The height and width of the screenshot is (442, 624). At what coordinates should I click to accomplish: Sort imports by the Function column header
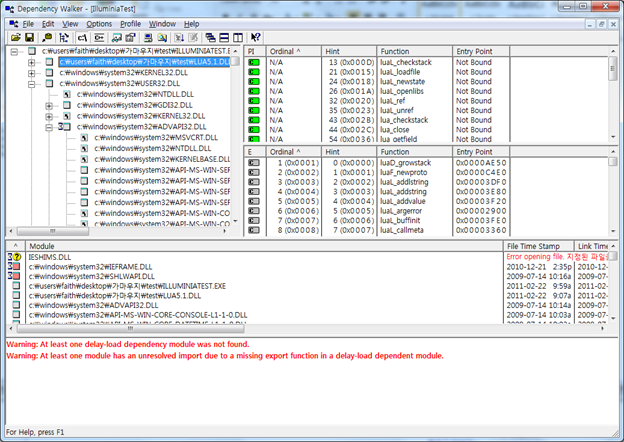(414, 51)
